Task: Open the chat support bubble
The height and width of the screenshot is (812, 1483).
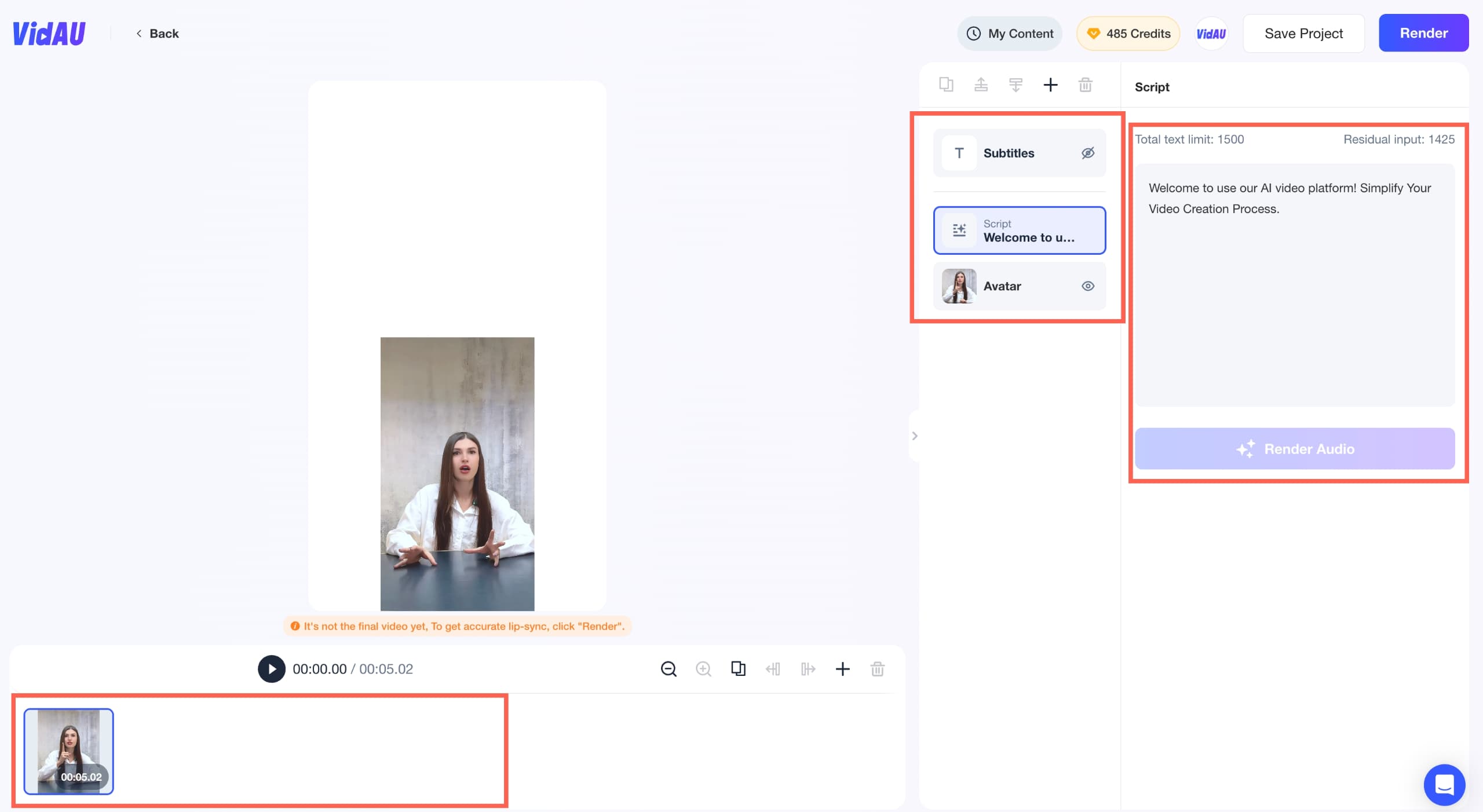Action: [1444, 785]
